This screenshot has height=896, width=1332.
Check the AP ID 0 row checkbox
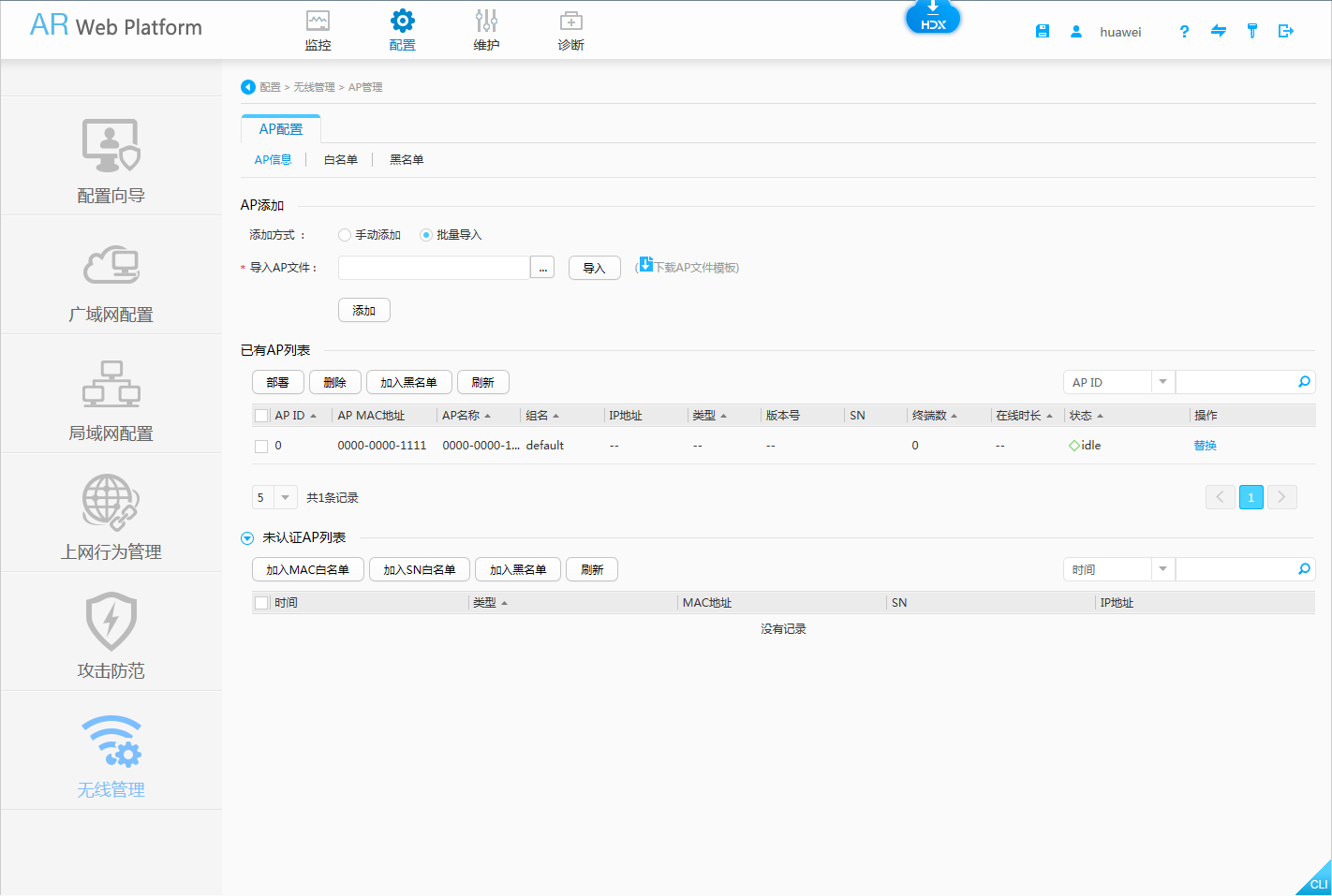[x=261, y=445]
